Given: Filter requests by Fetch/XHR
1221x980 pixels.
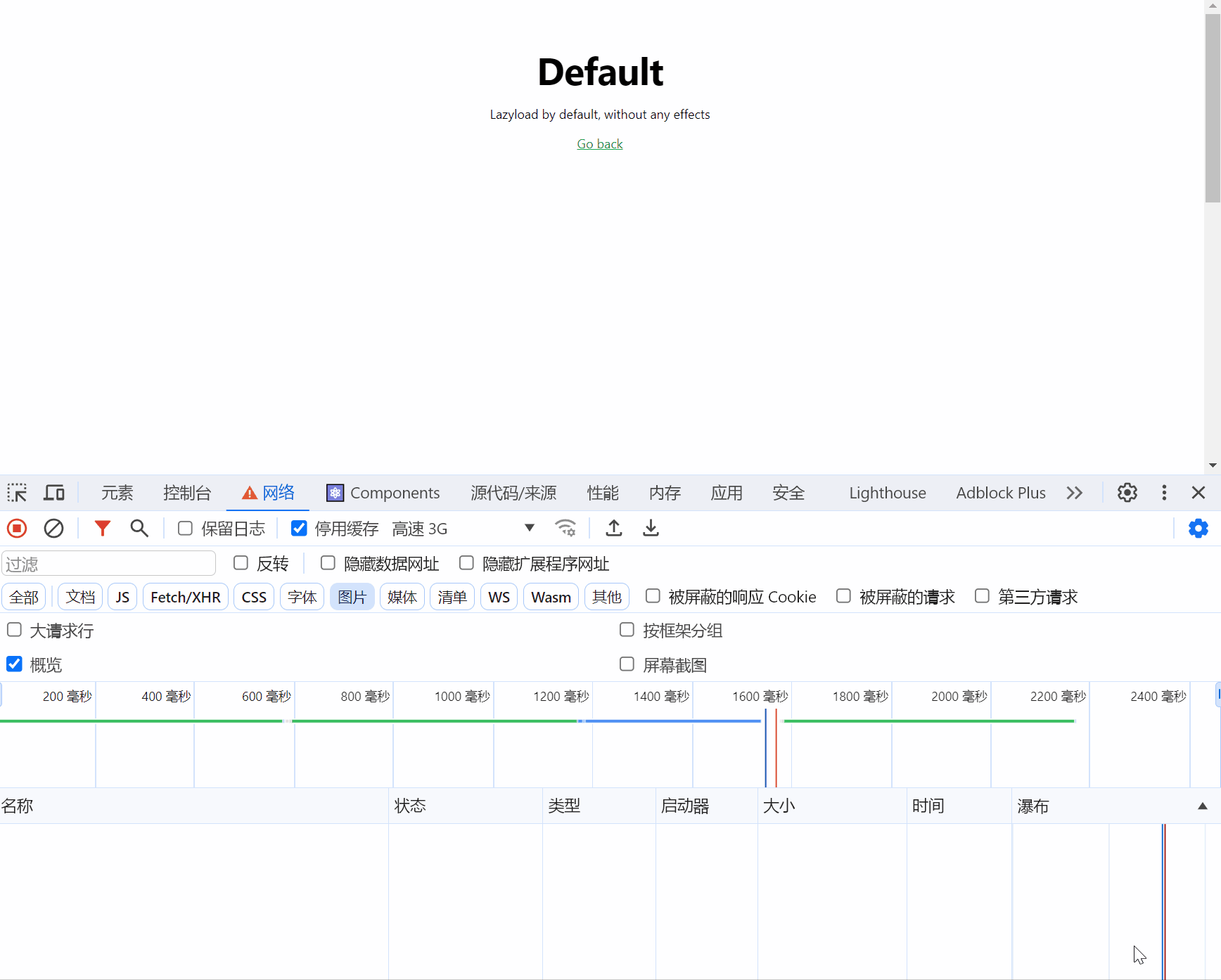Looking at the screenshot, I should 186,597.
